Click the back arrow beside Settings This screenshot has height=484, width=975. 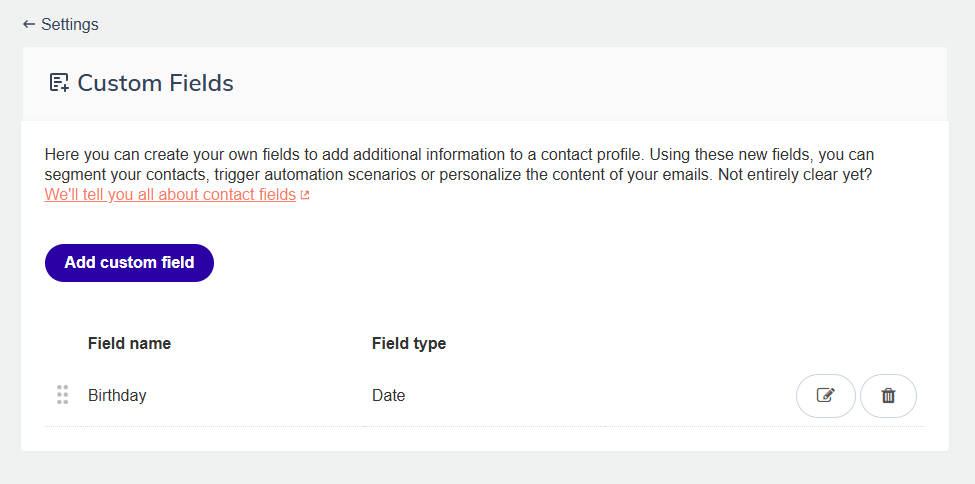pyautogui.click(x=29, y=24)
